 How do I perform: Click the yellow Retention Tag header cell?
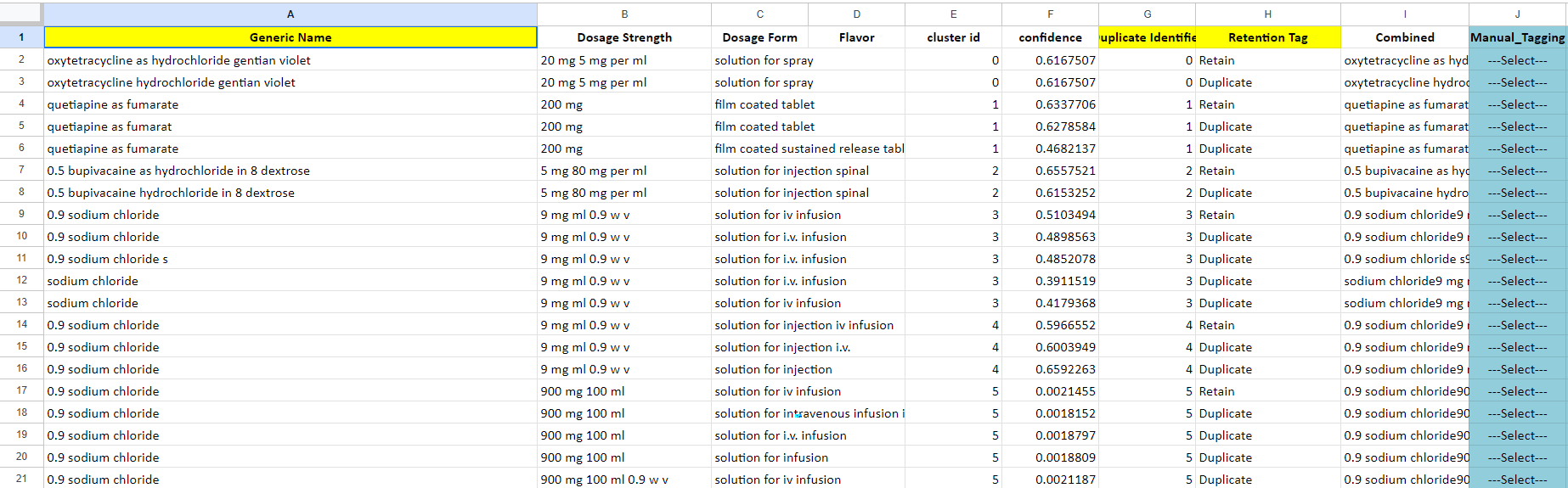[1267, 37]
